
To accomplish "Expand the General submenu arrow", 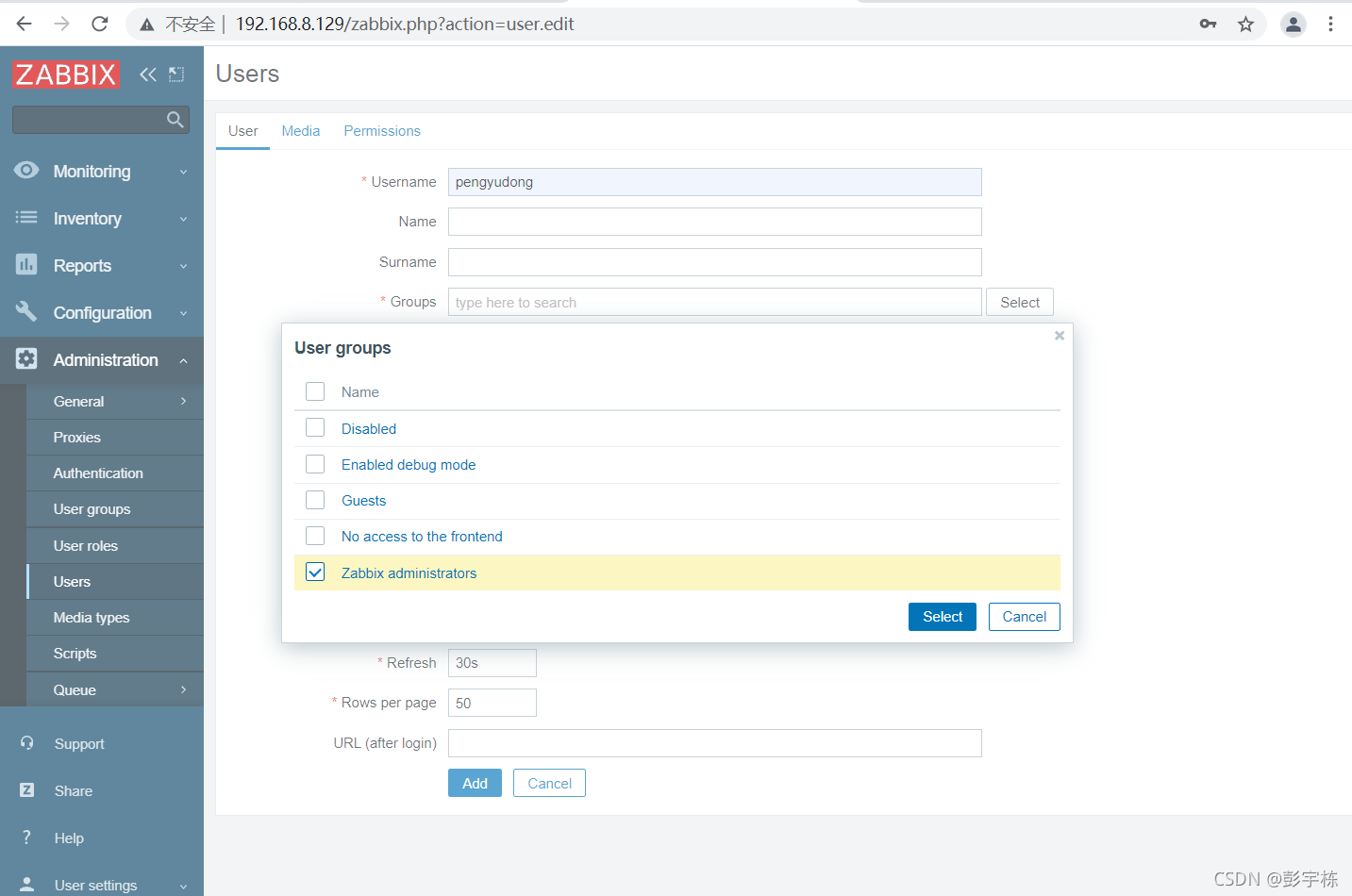I will (184, 401).
